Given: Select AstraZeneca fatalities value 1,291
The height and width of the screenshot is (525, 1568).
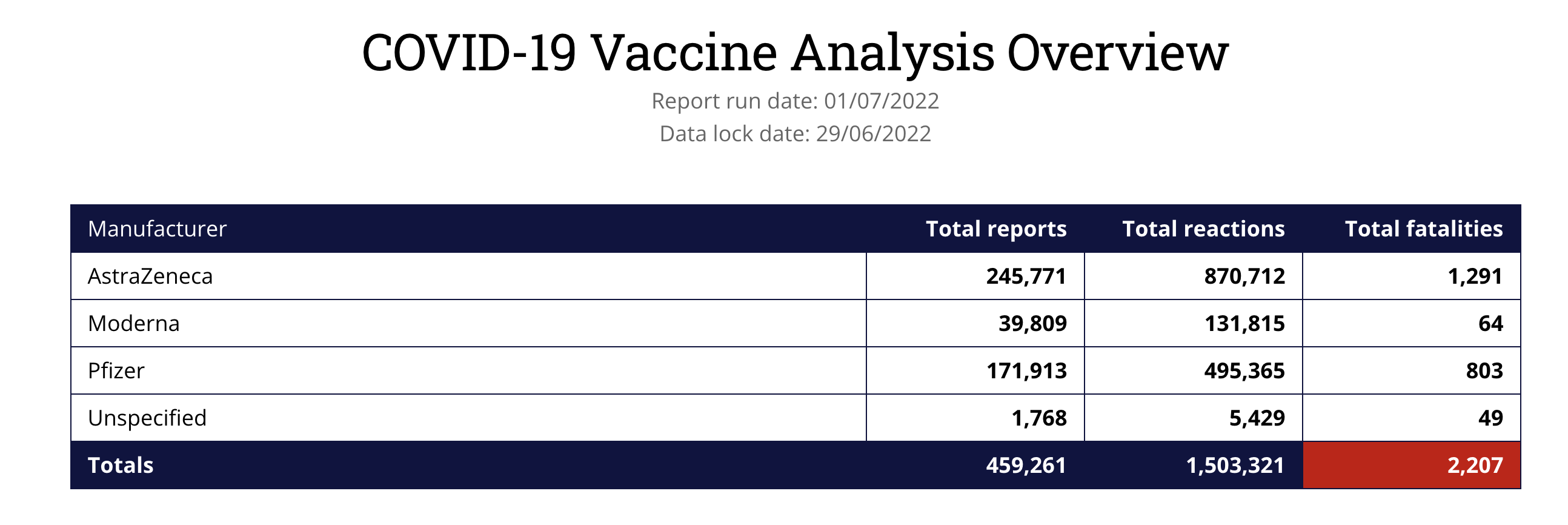Looking at the screenshot, I should (x=1474, y=276).
